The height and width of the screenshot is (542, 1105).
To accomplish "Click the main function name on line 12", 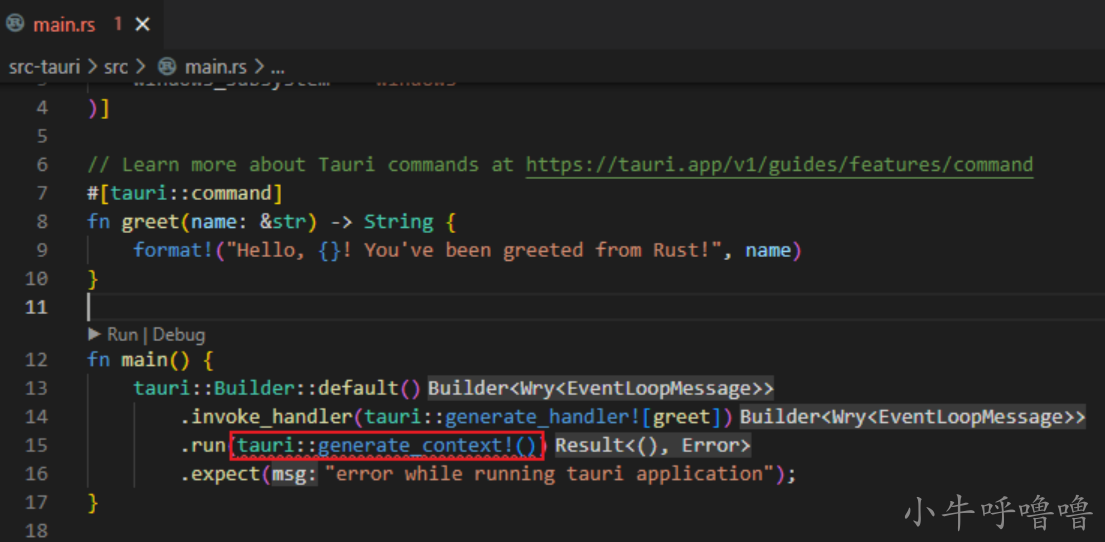I will click(x=144, y=360).
